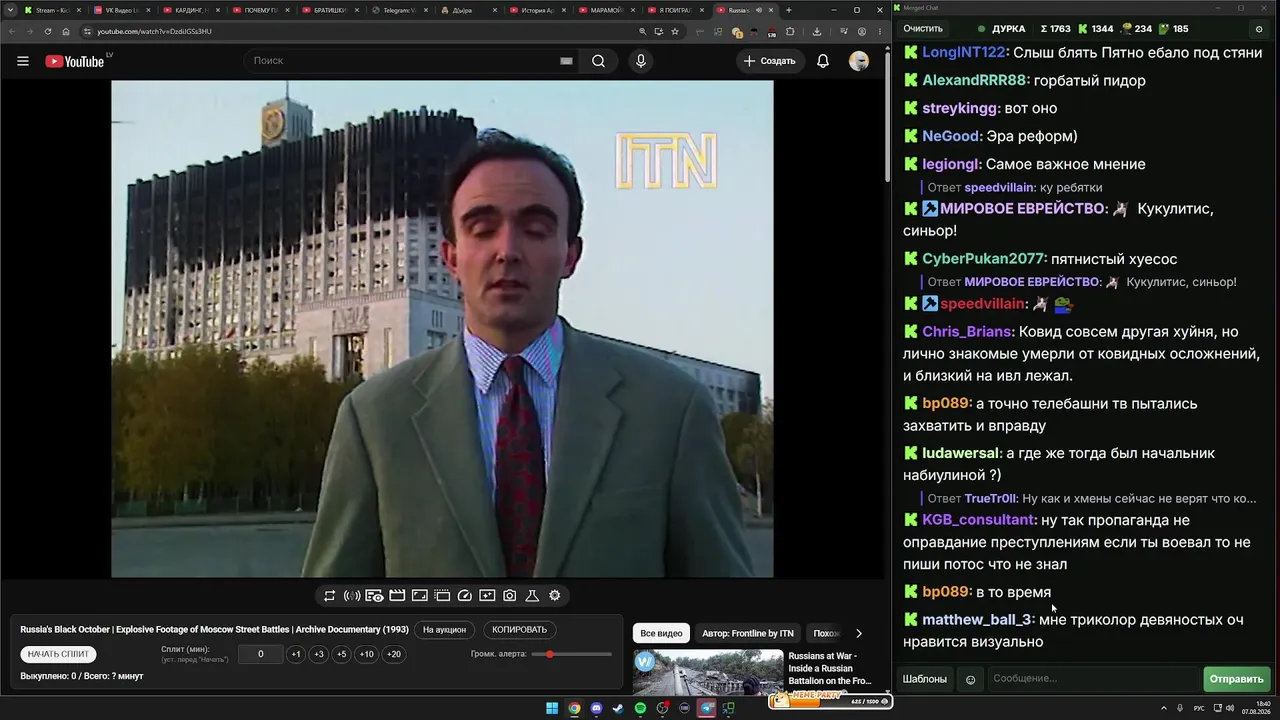
Task: Reload the page in browser toolbar
Action: coord(47,31)
